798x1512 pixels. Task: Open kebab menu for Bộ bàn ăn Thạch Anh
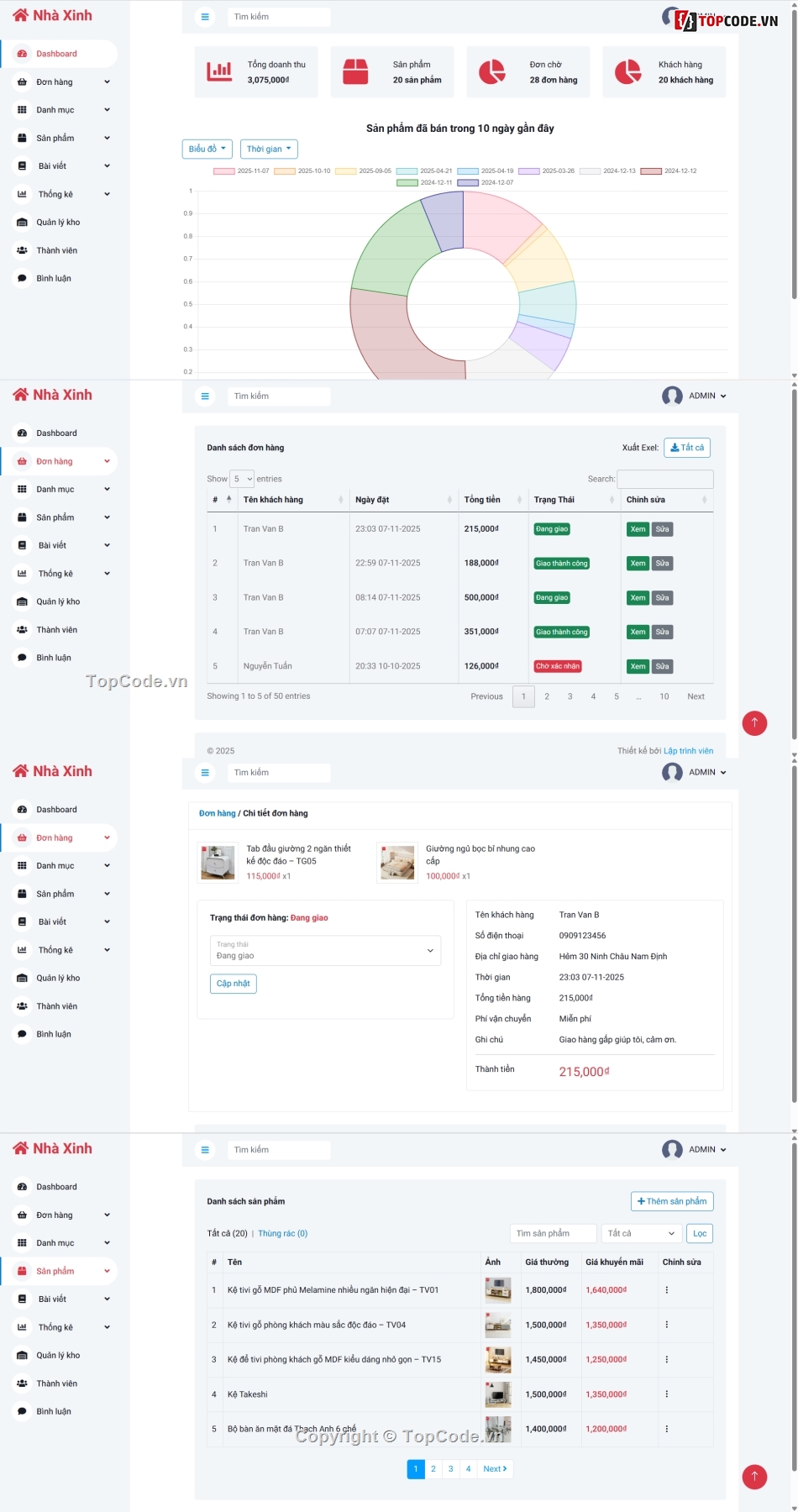(x=667, y=1429)
